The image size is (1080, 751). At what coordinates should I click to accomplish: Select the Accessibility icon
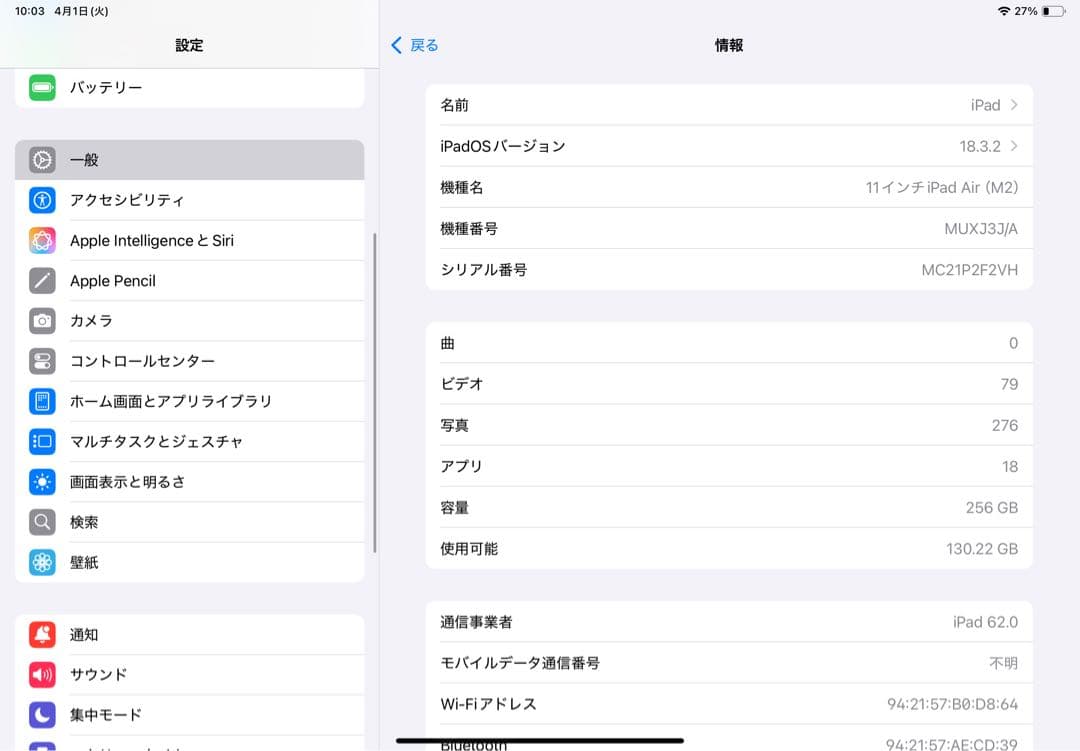44,200
